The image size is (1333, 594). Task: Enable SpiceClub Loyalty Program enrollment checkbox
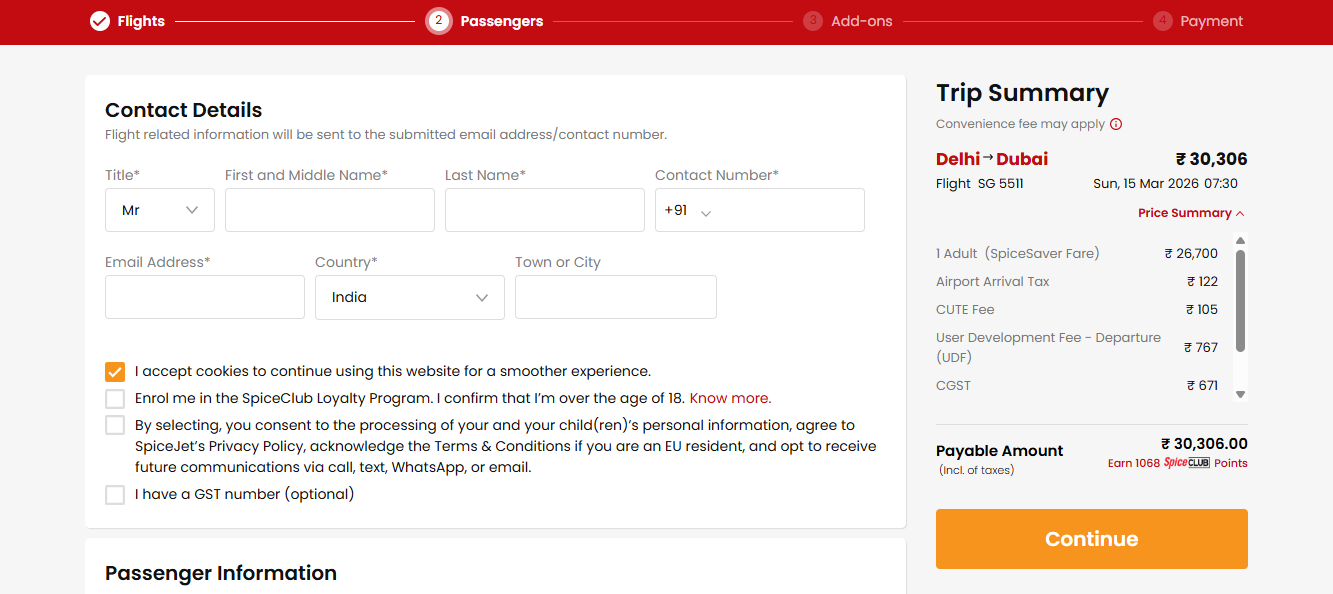pyautogui.click(x=115, y=399)
